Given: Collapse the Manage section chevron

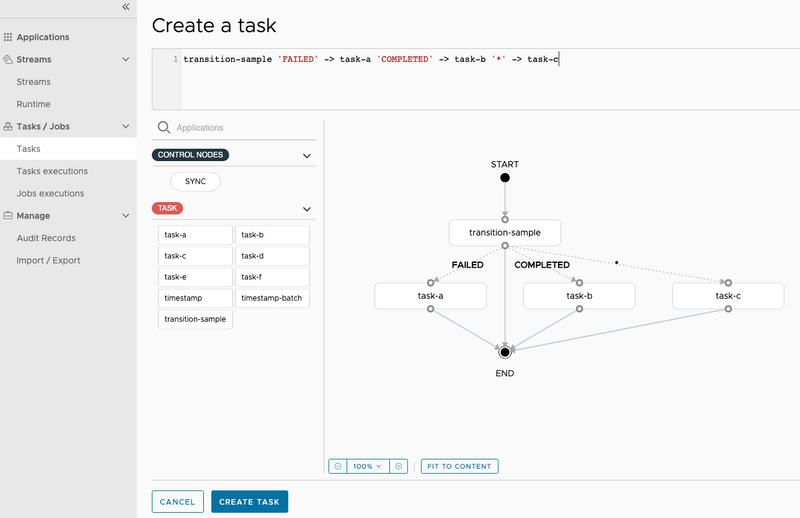Looking at the screenshot, I should click(x=126, y=215).
